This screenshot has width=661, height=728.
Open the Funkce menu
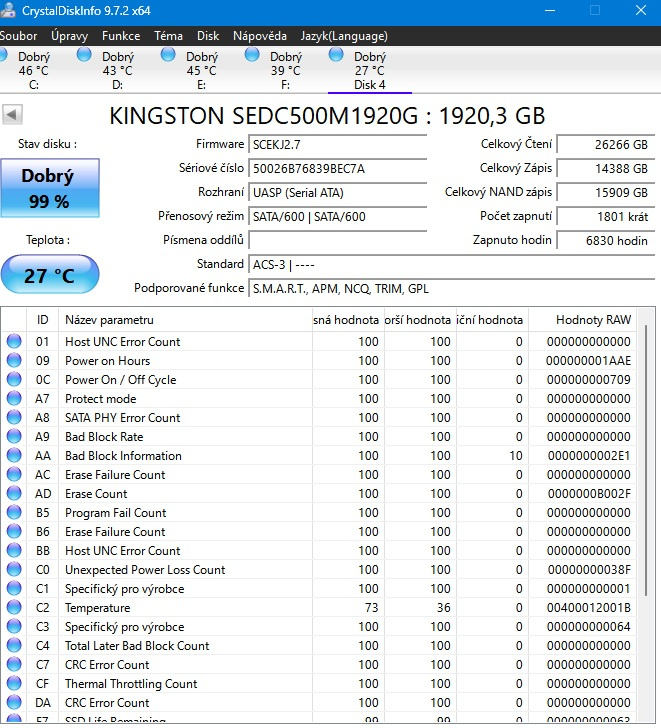(121, 36)
